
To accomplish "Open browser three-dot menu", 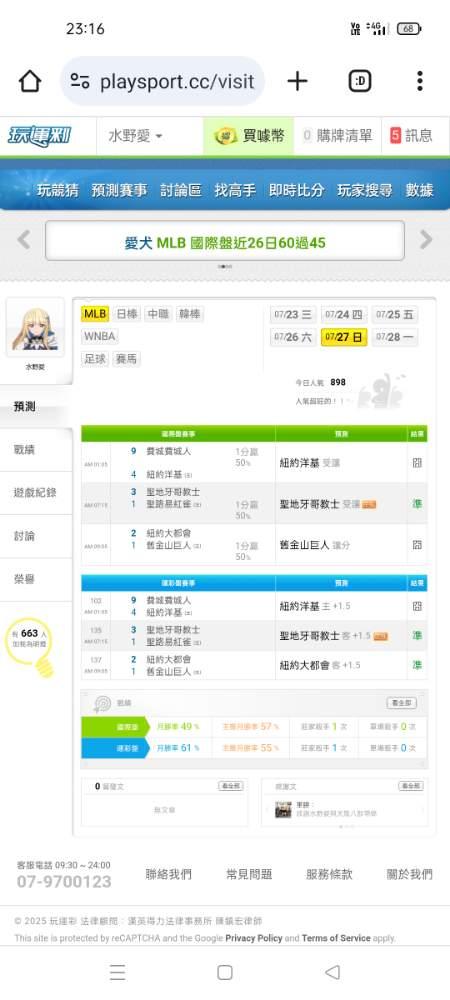I will pyautogui.click(x=419, y=81).
